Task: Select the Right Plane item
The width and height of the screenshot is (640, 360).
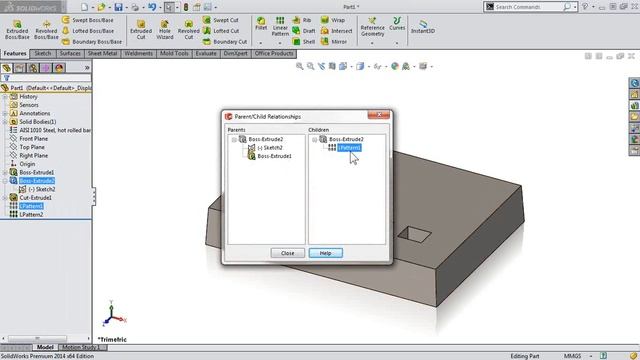Action: click(33, 156)
